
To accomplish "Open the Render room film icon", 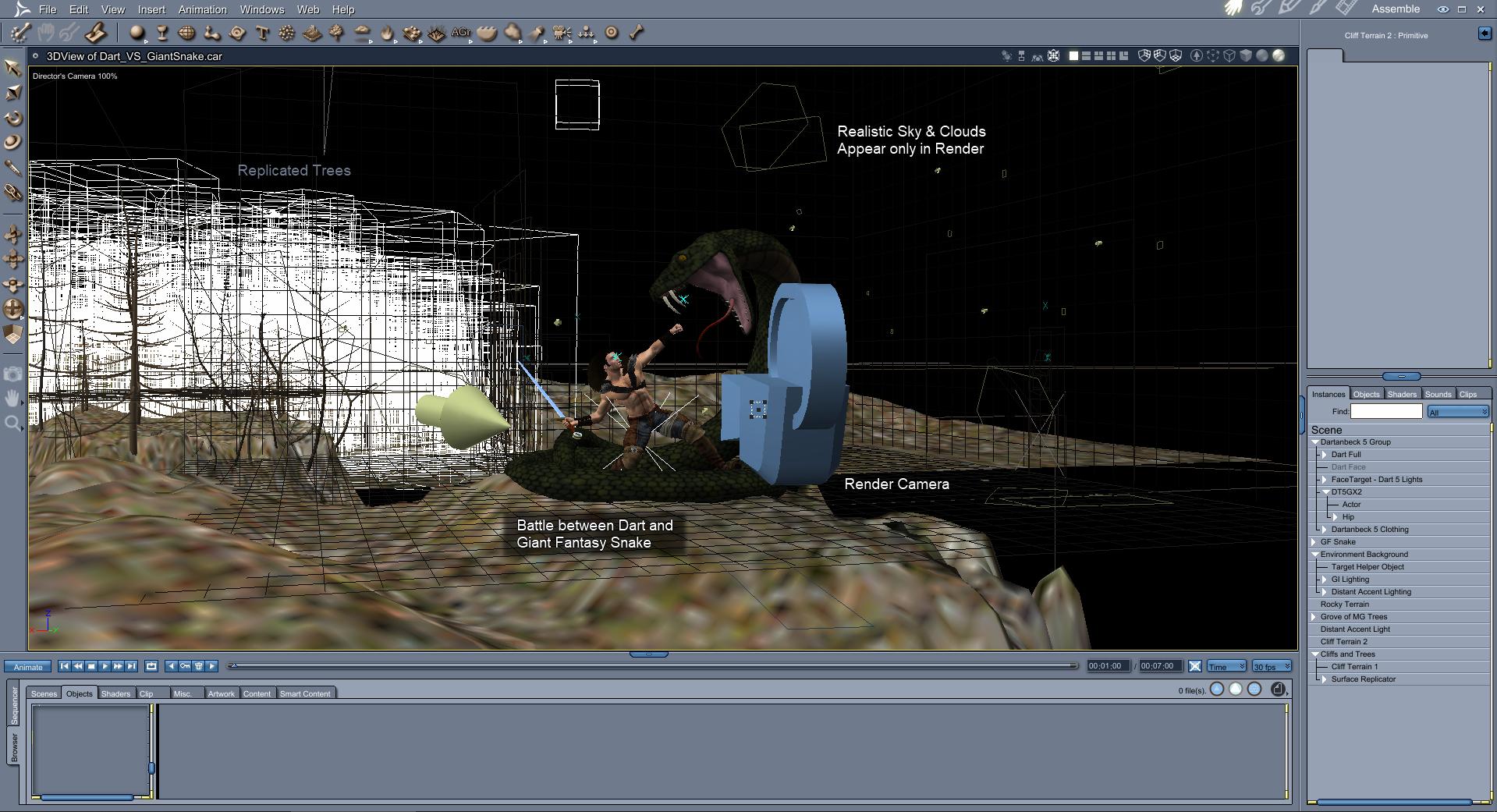I will pos(1346,9).
